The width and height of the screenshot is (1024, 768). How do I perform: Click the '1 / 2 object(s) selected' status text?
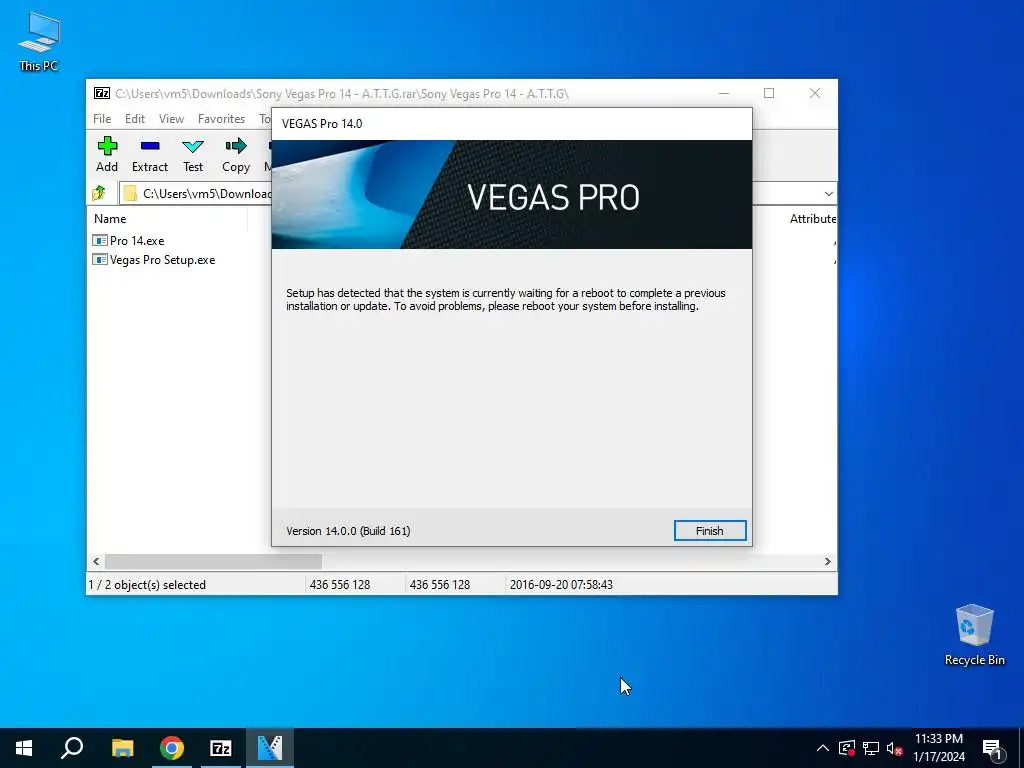coord(147,585)
